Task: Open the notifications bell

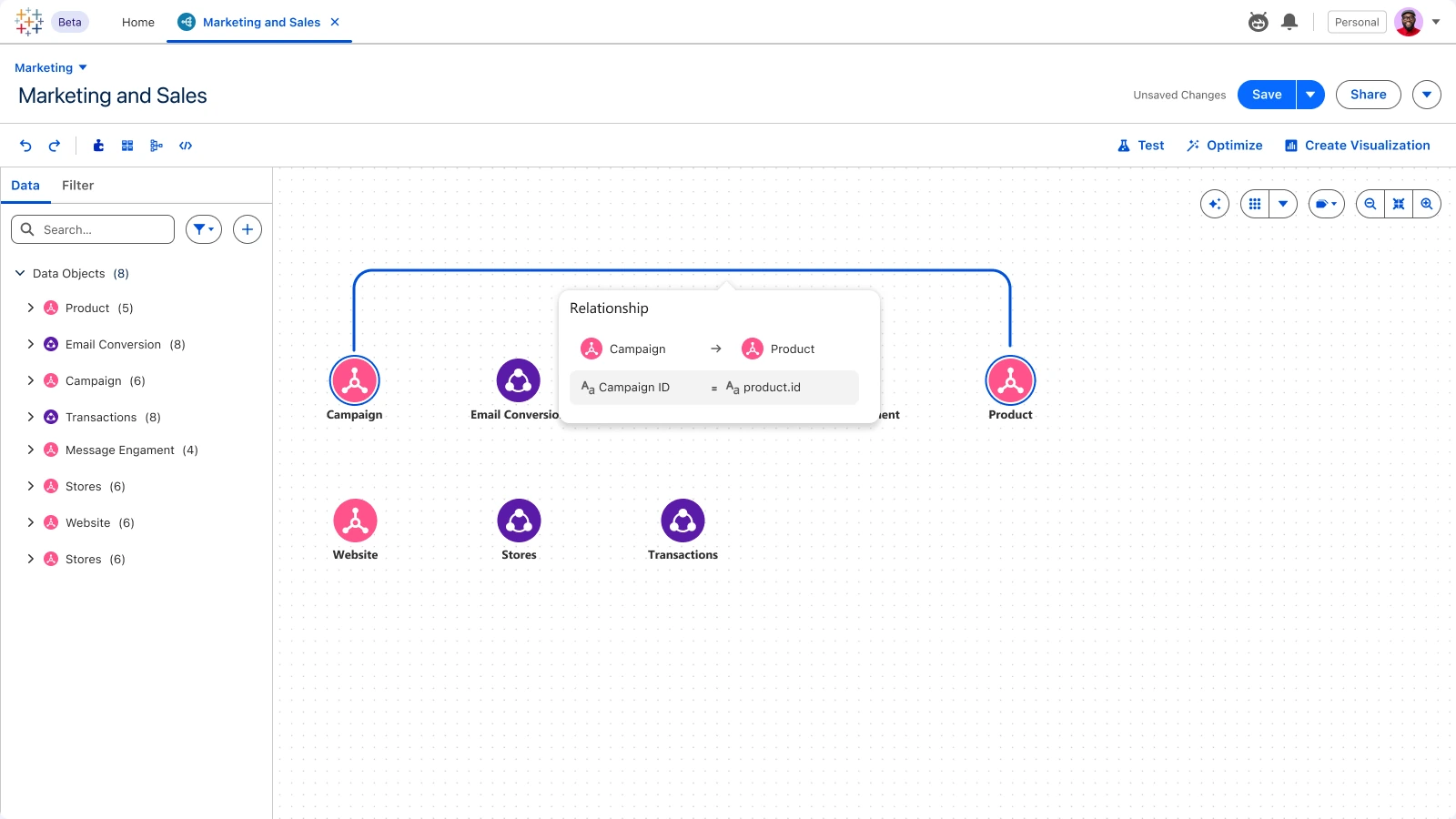Action: coord(1289,22)
